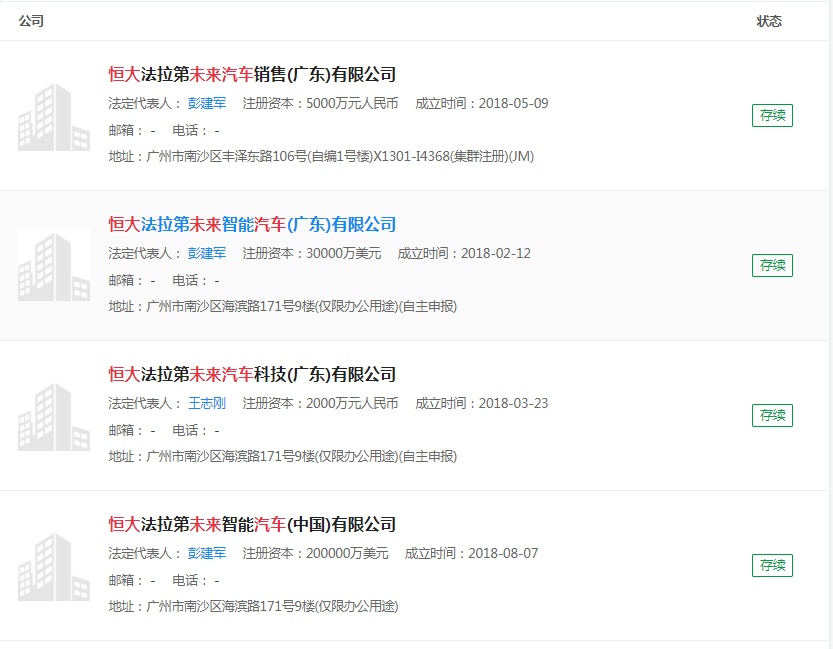Click legal representative 王志刚
Screen dimensions: 833x649
coord(207,403)
